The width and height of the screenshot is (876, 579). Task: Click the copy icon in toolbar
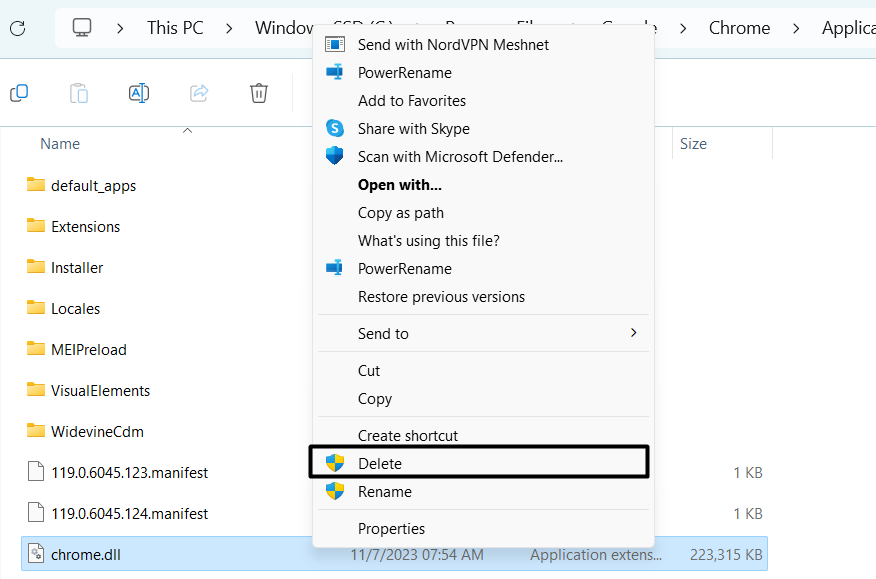[x=19, y=93]
